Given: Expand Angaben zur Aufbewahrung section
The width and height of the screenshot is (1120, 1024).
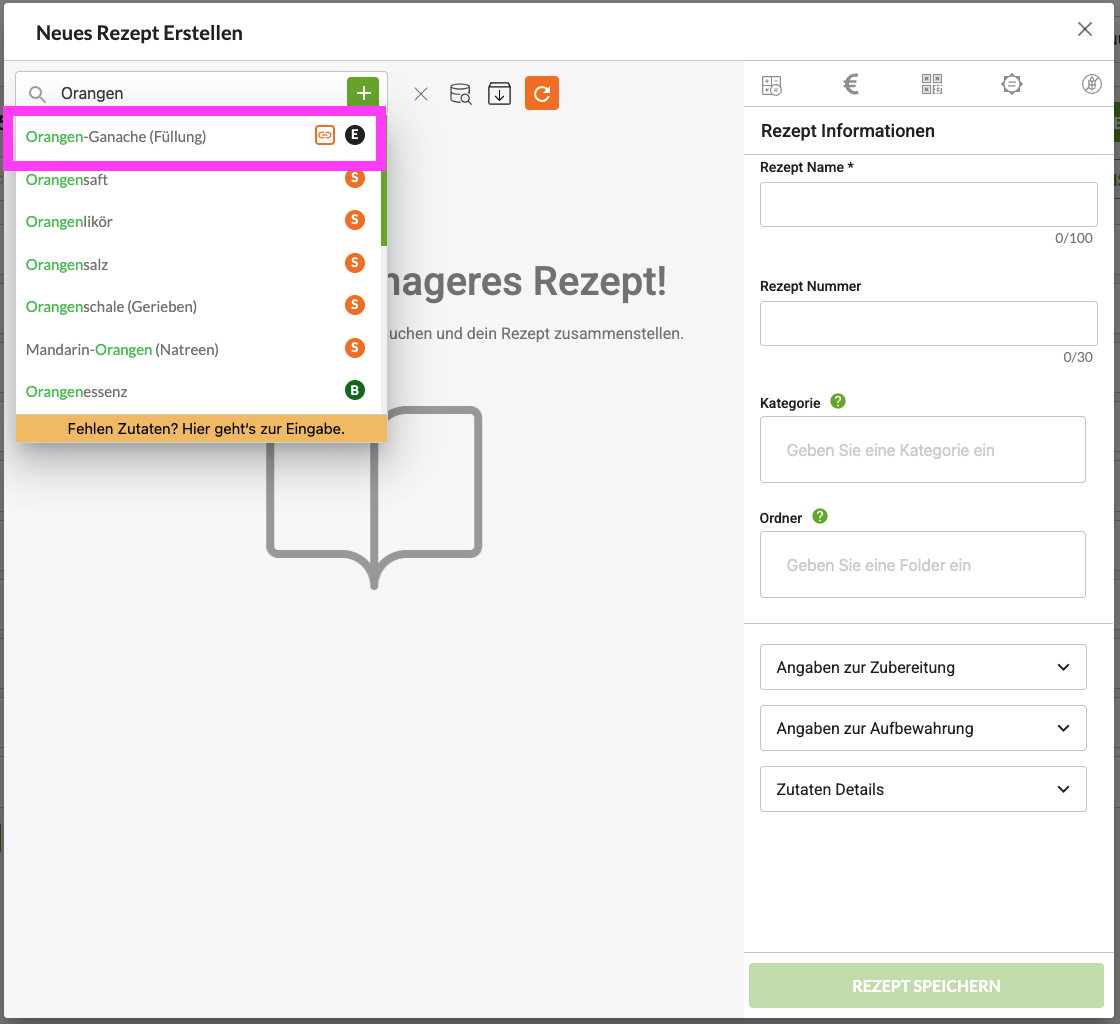Looking at the screenshot, I should [922, 728].
